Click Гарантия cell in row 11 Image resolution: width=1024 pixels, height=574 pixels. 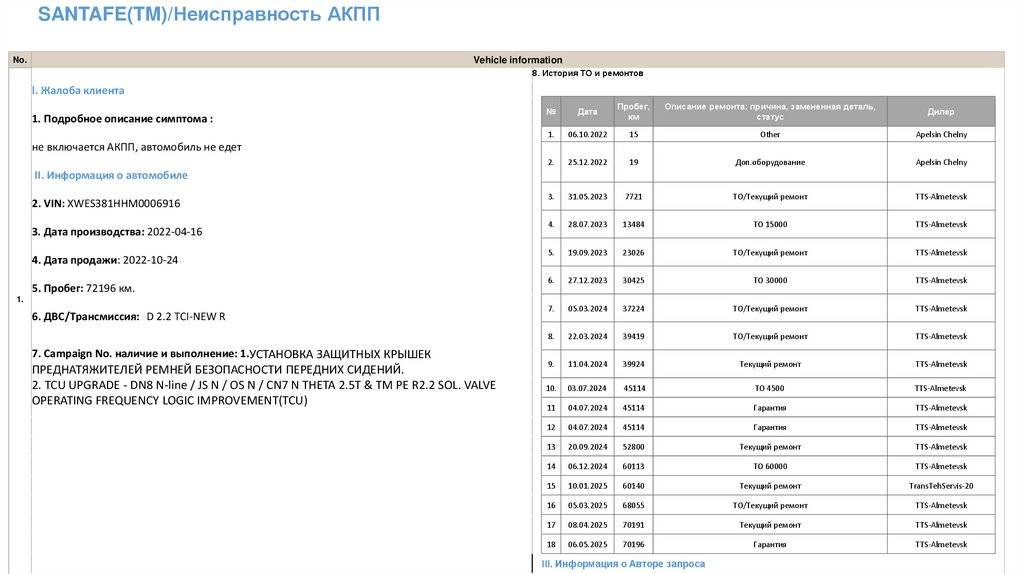coord(770,408)
